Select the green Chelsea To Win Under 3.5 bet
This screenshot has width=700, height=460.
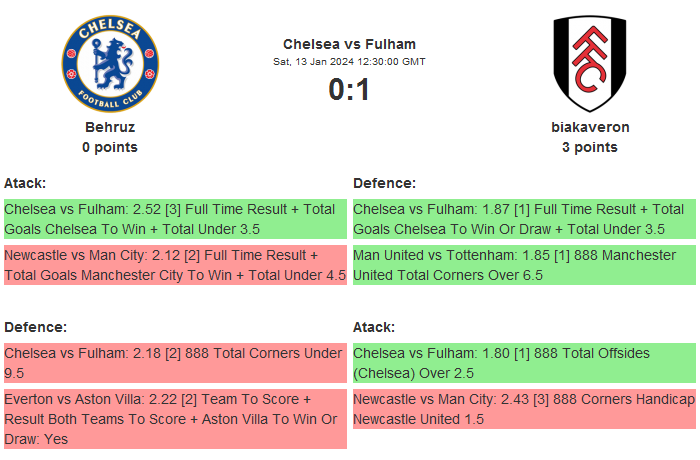coord(175,219)
